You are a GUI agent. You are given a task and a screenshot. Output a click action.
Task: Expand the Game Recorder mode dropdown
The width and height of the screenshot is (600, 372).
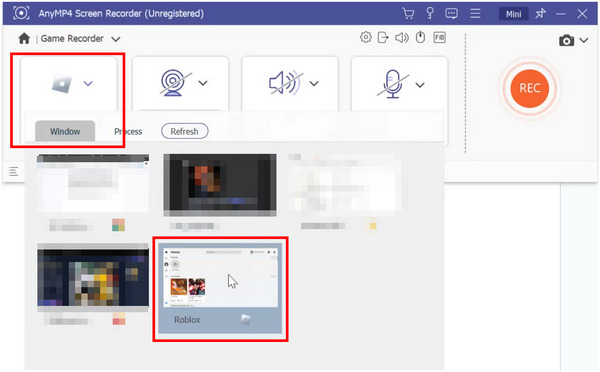116,39
